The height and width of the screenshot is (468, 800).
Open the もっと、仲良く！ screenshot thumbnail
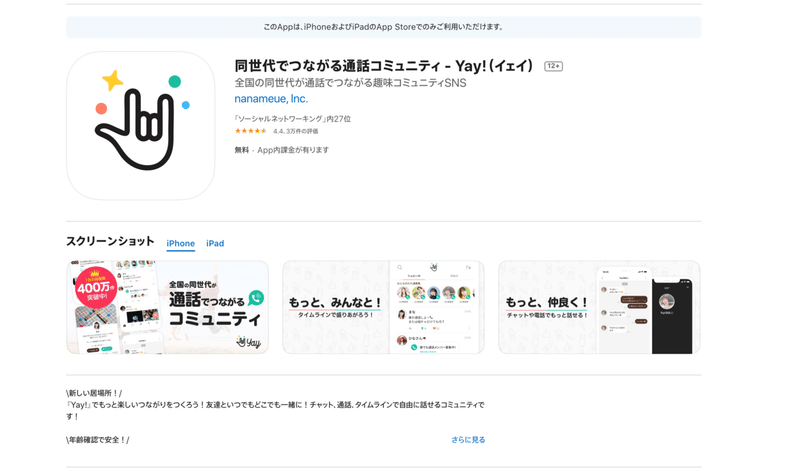[x=599, y=307]
